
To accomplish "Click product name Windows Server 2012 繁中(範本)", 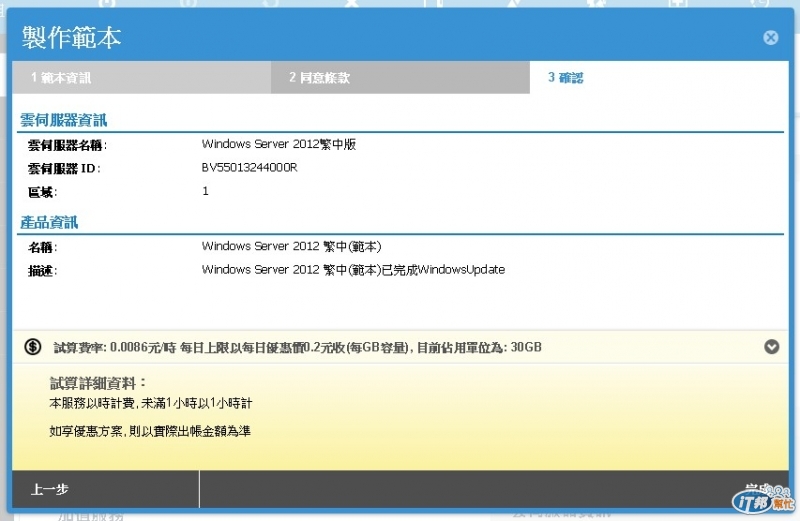I will (291, 246).
